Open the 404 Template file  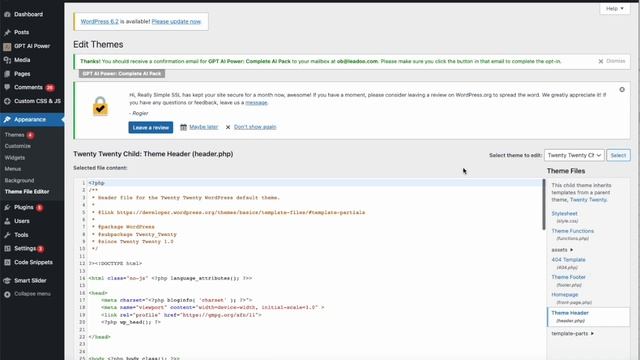(x=568, y=260)
